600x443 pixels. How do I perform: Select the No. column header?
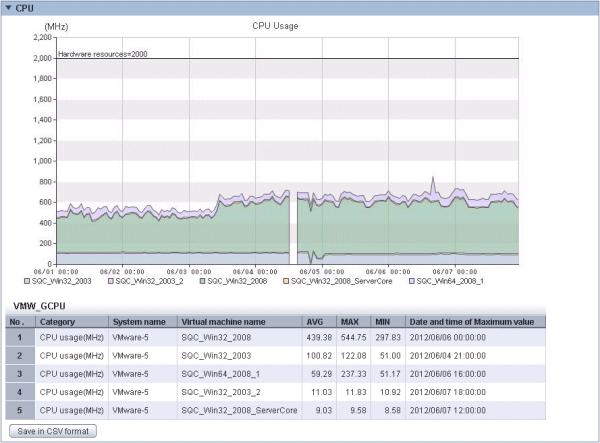click(20, 322)
